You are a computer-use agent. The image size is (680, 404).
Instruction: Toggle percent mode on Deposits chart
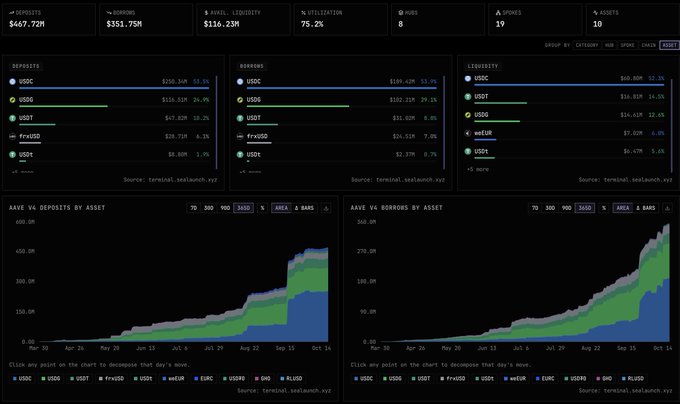[262, 208]
